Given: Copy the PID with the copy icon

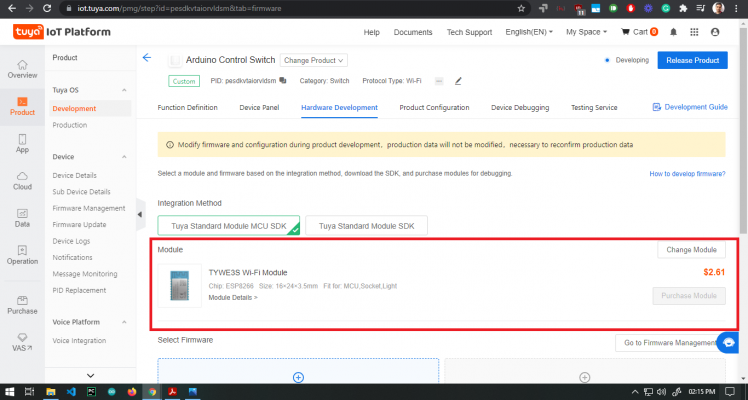Looking at the screenshot, I should tap(283, 81).
